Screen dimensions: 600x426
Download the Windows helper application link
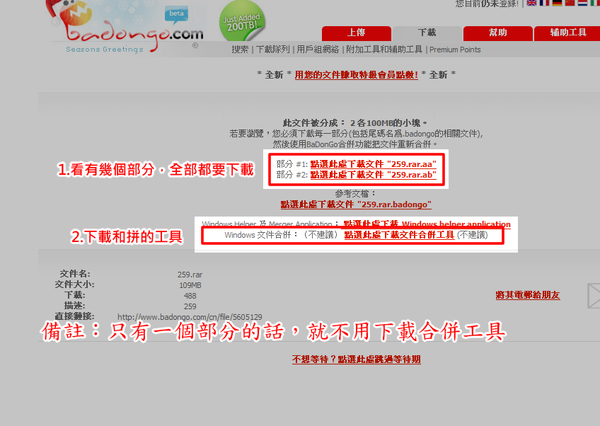click(427, 224)
